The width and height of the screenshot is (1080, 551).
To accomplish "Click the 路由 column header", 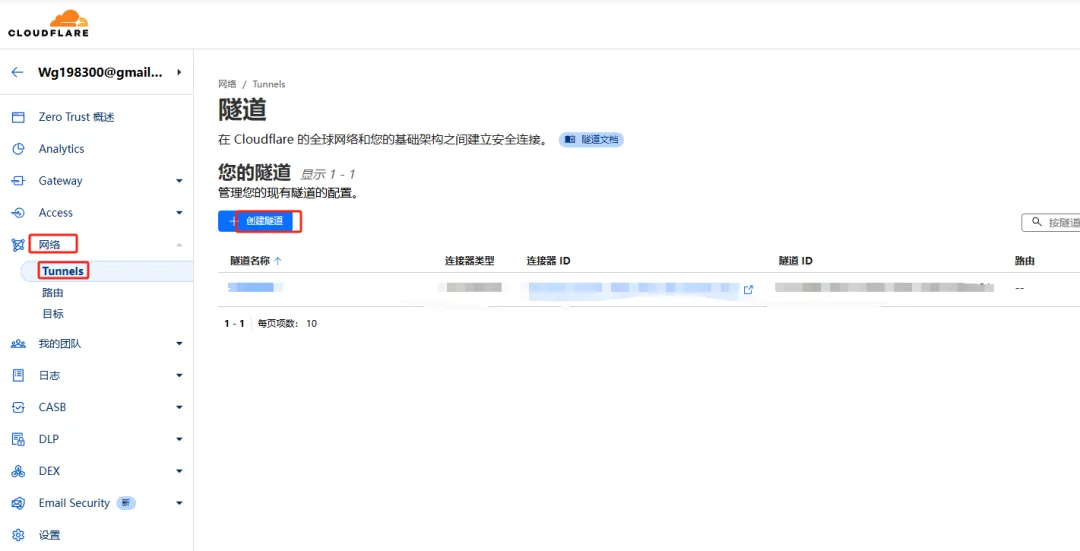I will coord(1025,261).
